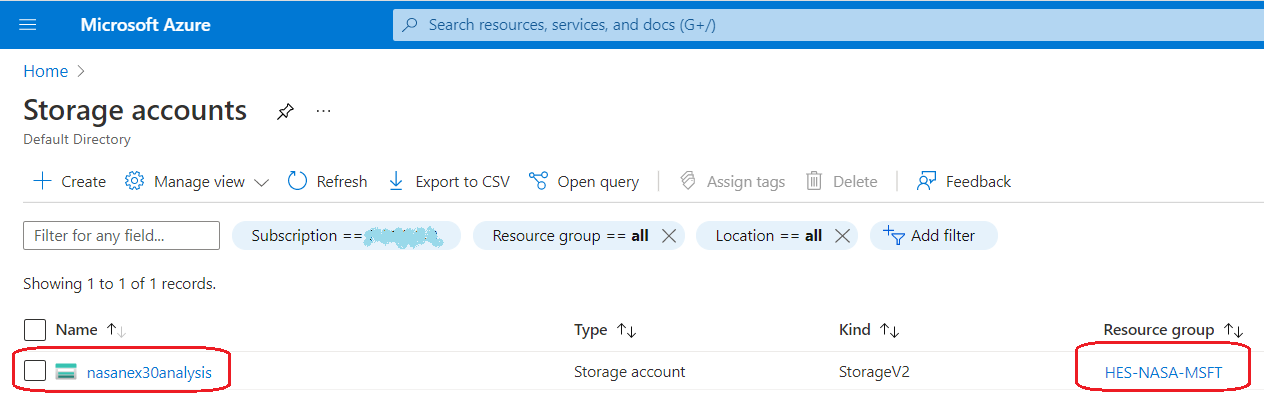The width and height of the screenshot is (1264, 405).
Task: Click the Filter for any field box
Action: pyautogui.click(x=121, y=236)
